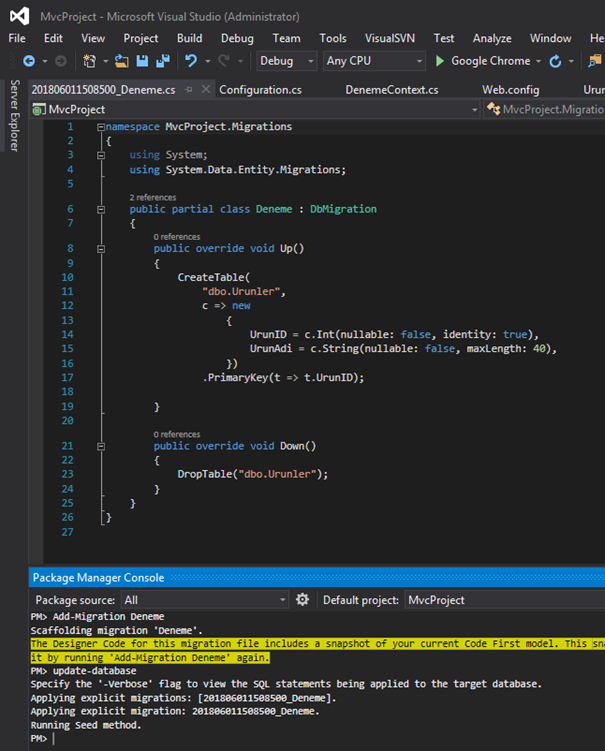Click line number 17 in the editor margin
Screen dimensions: 605x751
click(x=68, y=377)
